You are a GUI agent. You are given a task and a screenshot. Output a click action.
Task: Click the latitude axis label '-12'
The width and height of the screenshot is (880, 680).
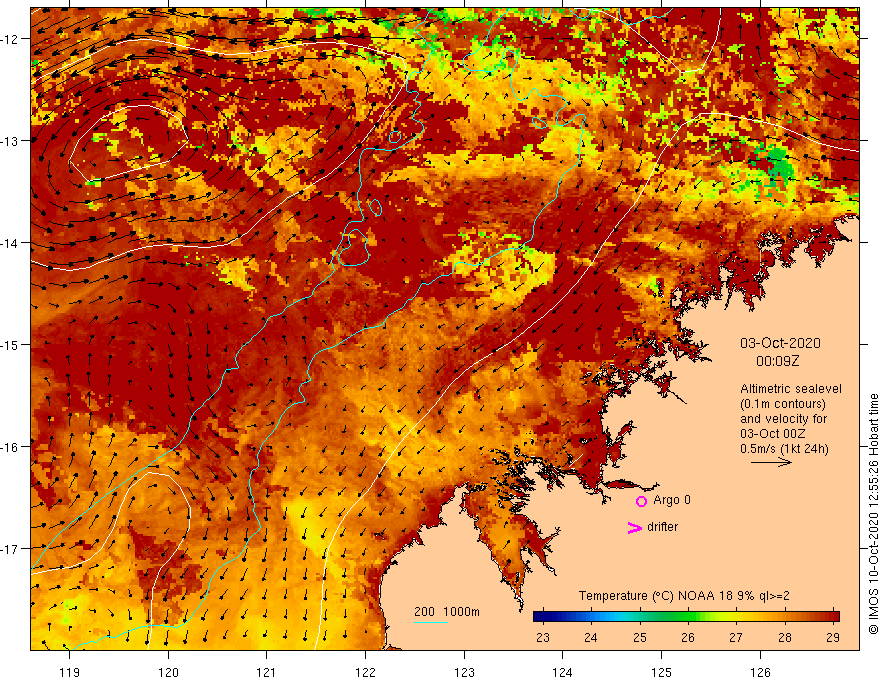click(x=9, y=39)
